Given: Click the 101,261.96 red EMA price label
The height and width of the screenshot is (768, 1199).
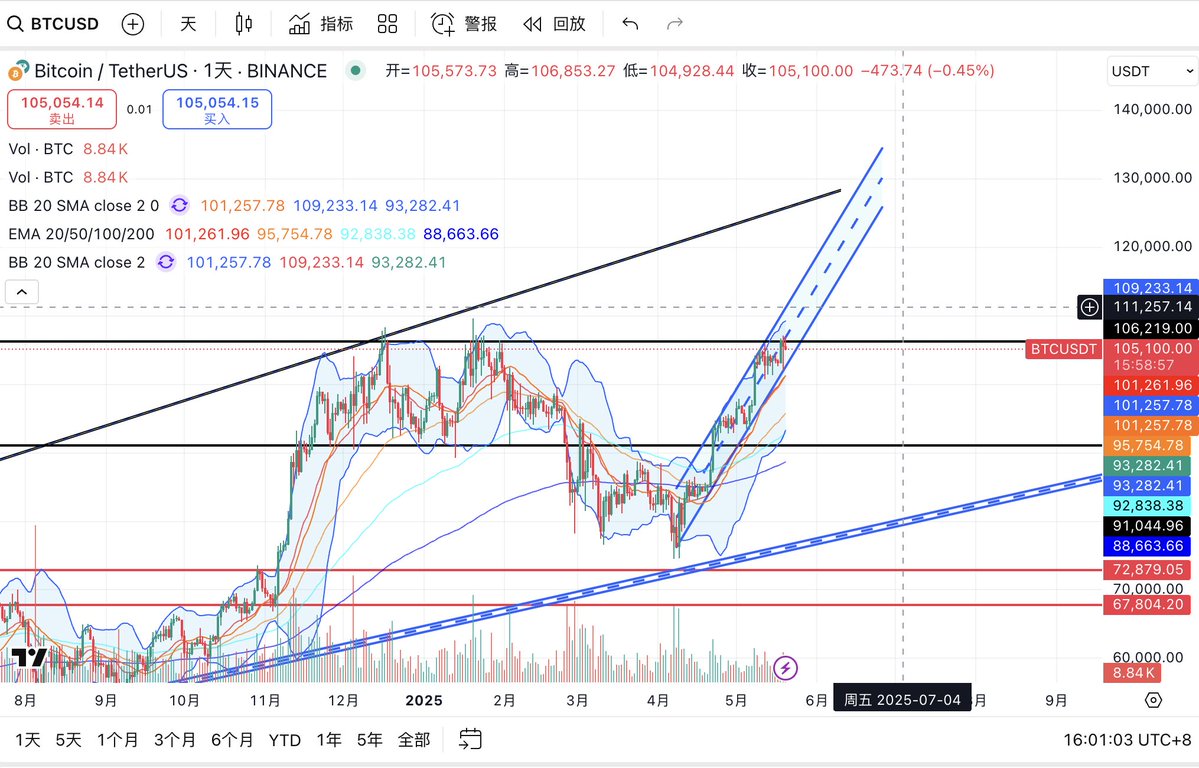Looking at the screenshot, I should click(1152, 385).
